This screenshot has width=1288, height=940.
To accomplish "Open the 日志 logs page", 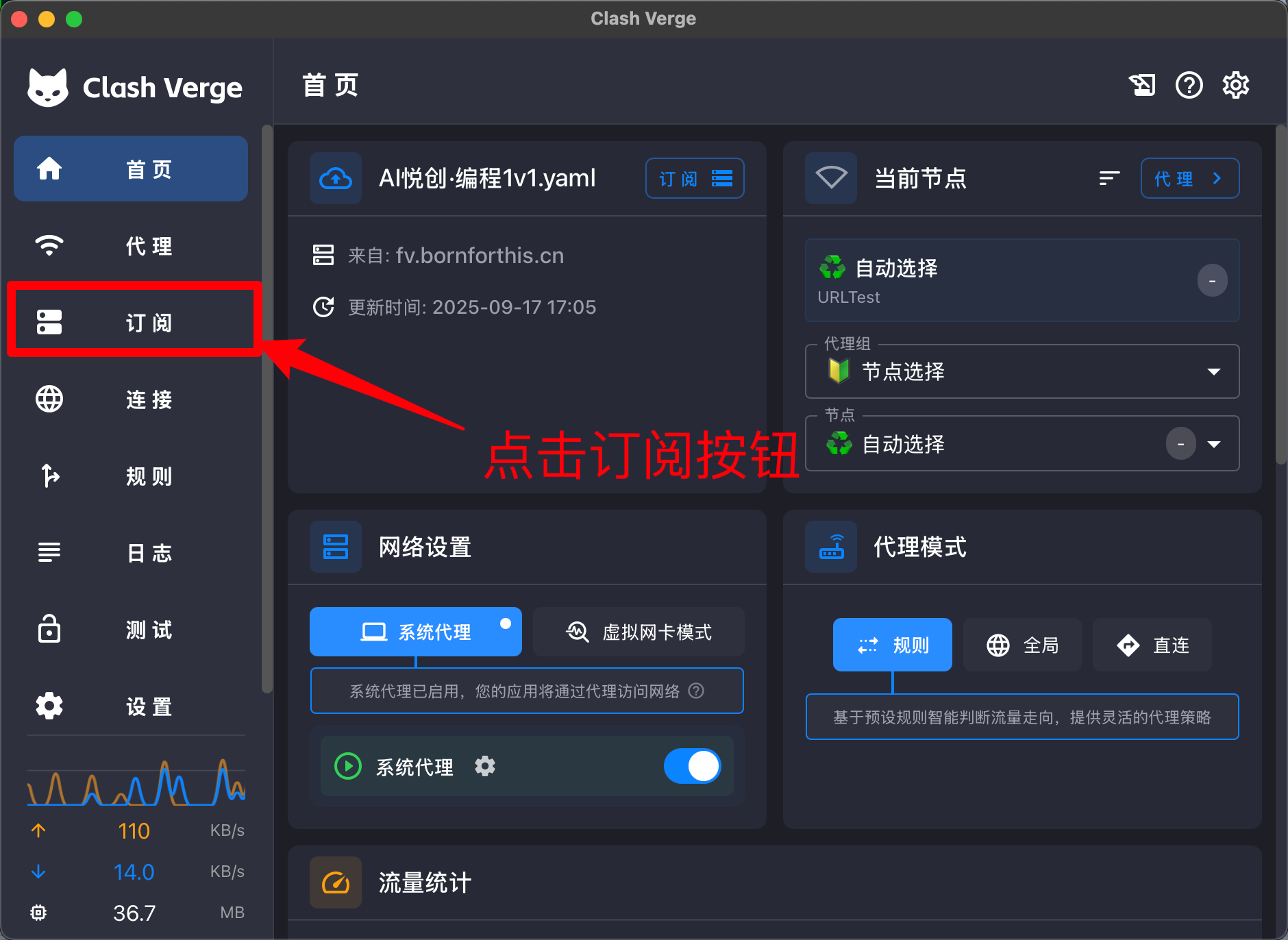I will coord(131,552).
